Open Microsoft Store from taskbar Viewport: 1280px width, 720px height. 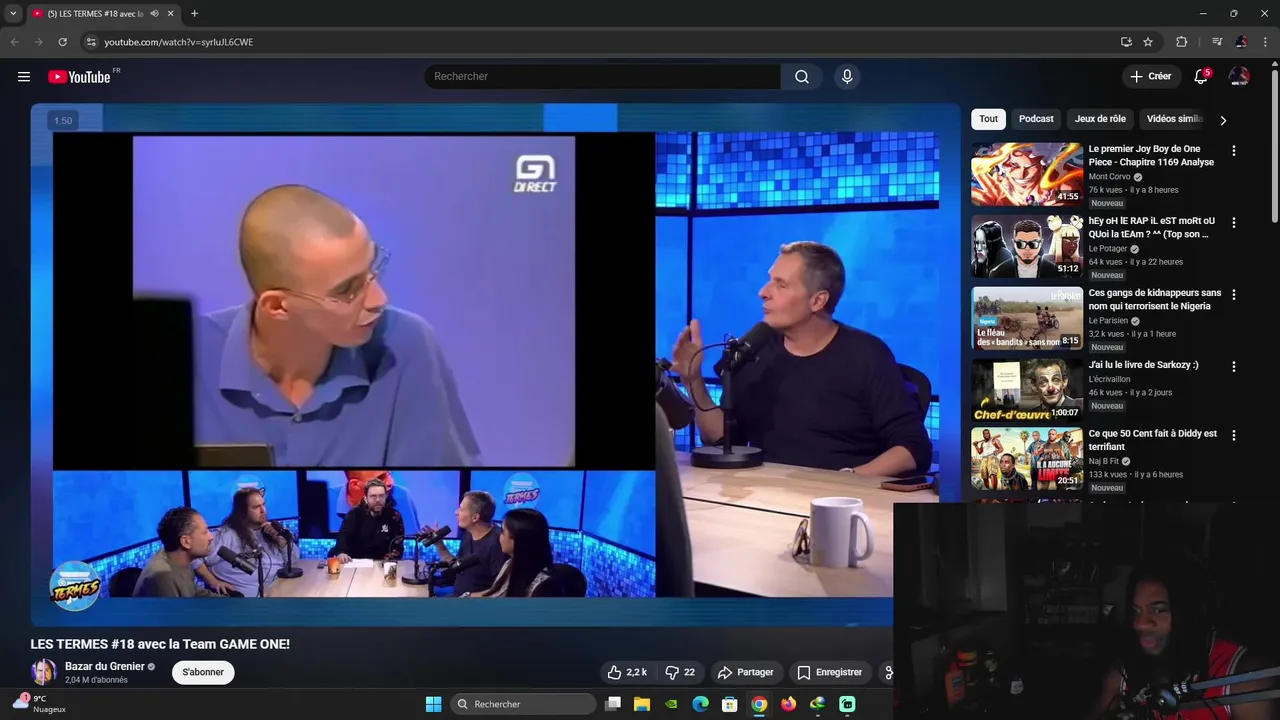[730, 704]
